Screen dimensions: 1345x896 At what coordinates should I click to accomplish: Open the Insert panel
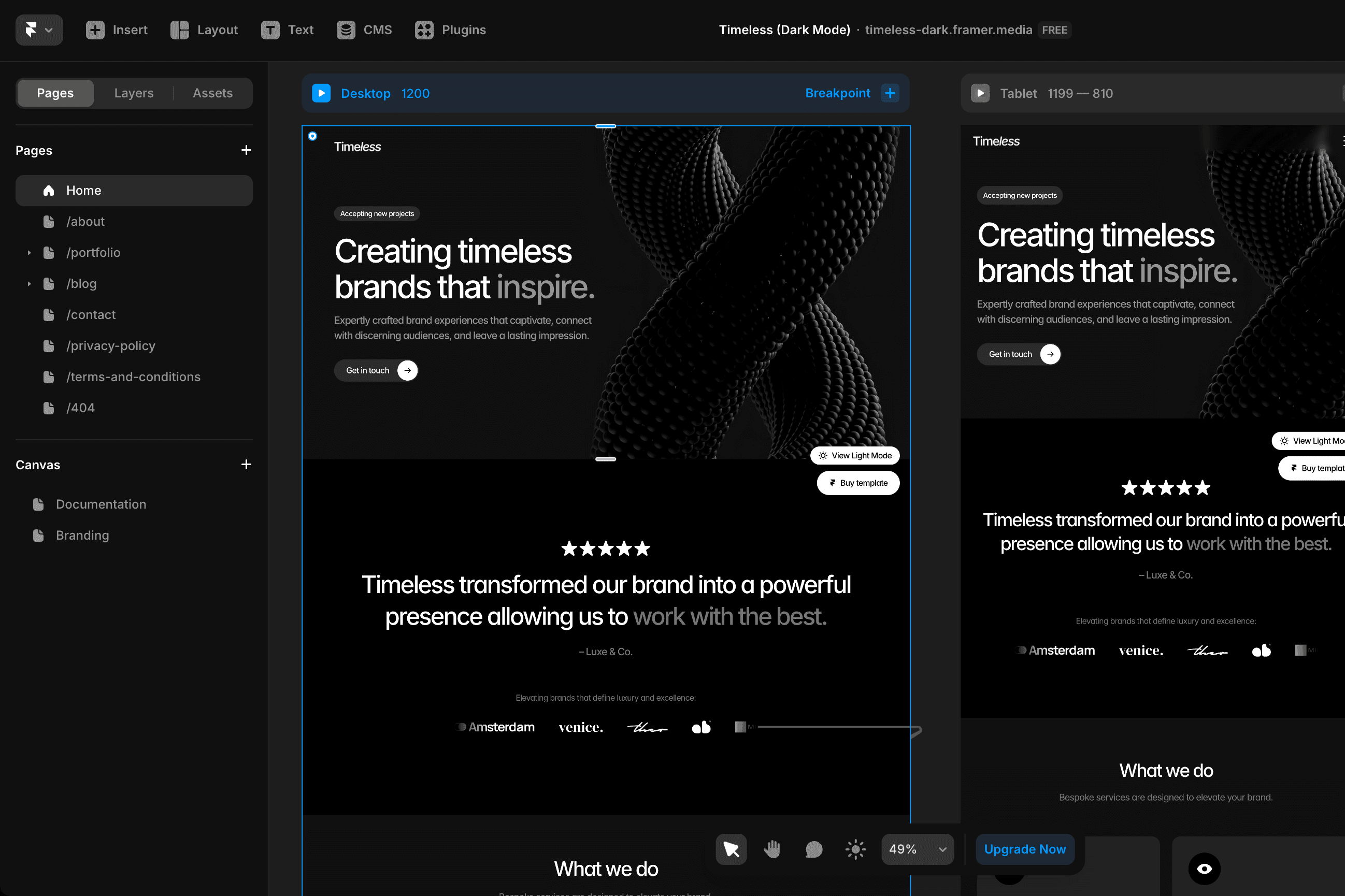(x=117, y=30)
